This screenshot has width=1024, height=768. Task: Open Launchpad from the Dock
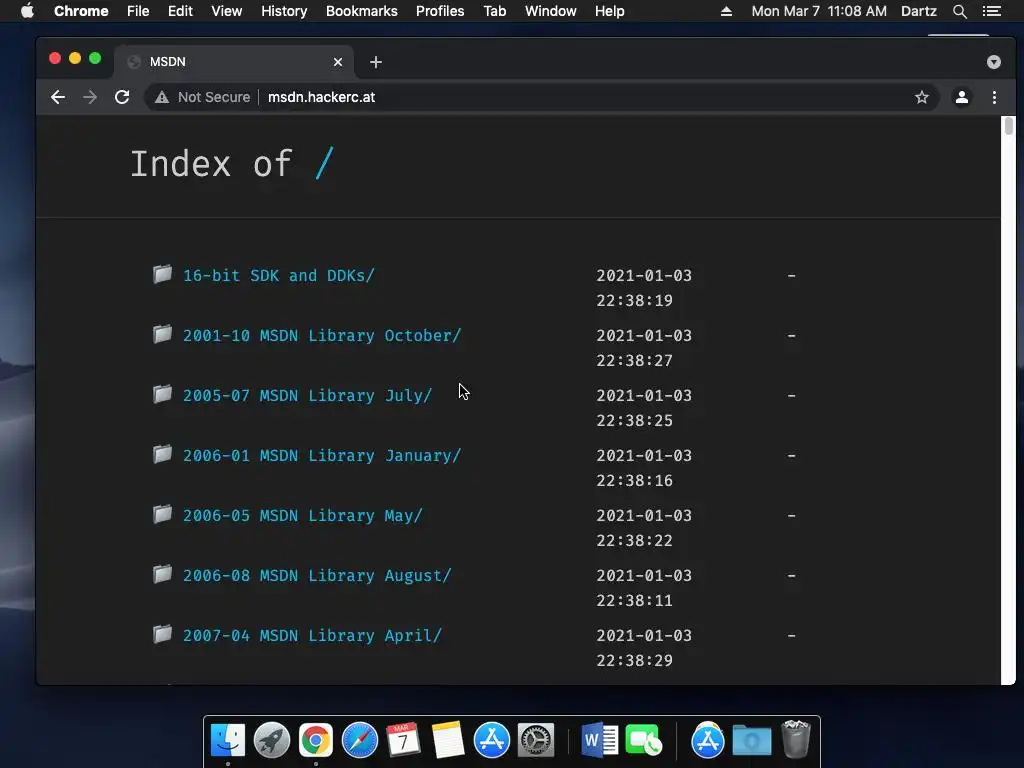(x=272, y=740)
